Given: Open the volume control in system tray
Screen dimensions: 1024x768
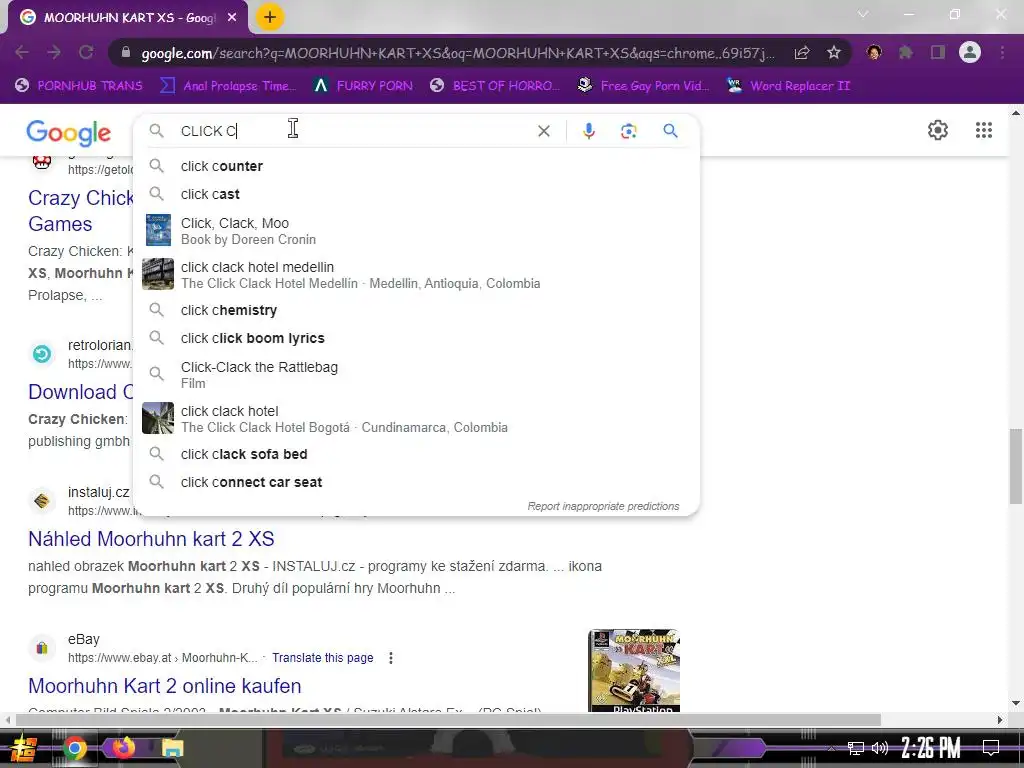Looking at the screenshot, I should pyautogui.click(x=880, y=748).
